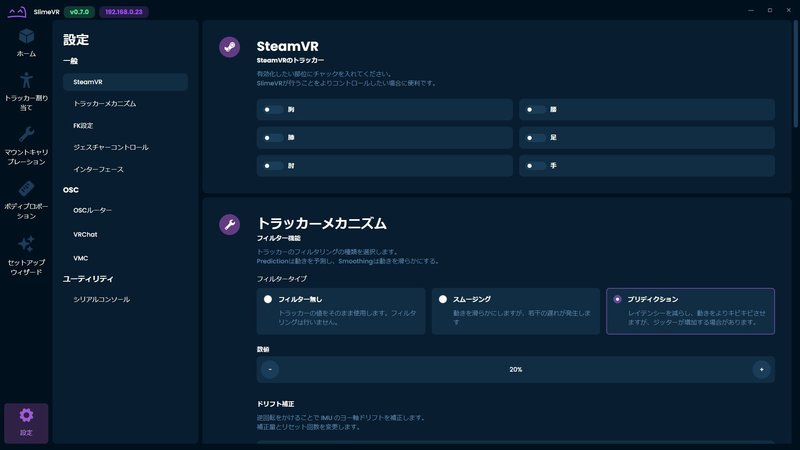Increase the filter amount with plus button

pos(761,369)
